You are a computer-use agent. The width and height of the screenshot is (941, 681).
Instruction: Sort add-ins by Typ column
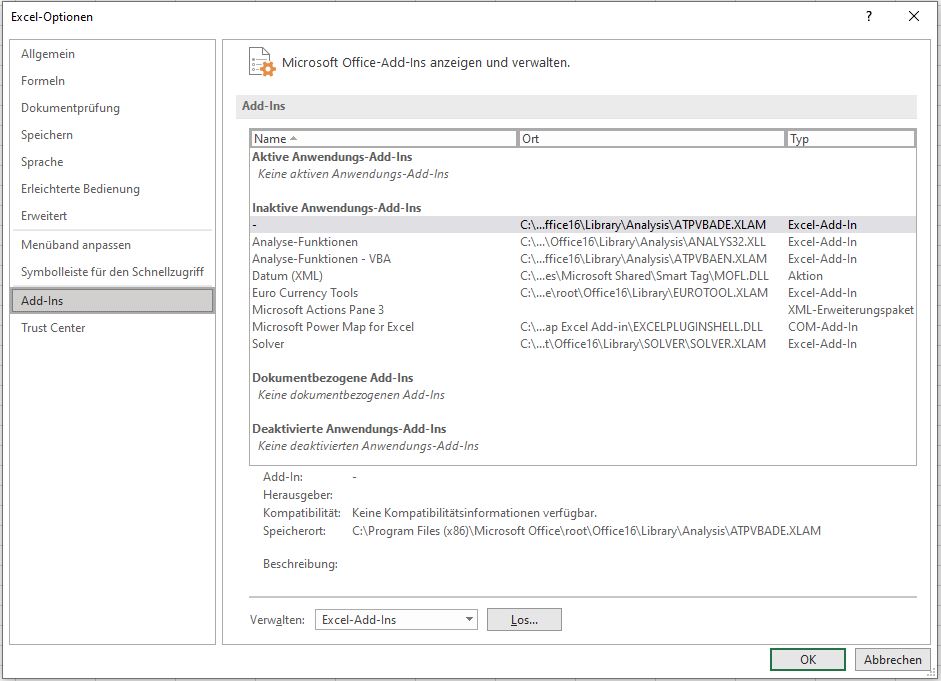[851, 139]
